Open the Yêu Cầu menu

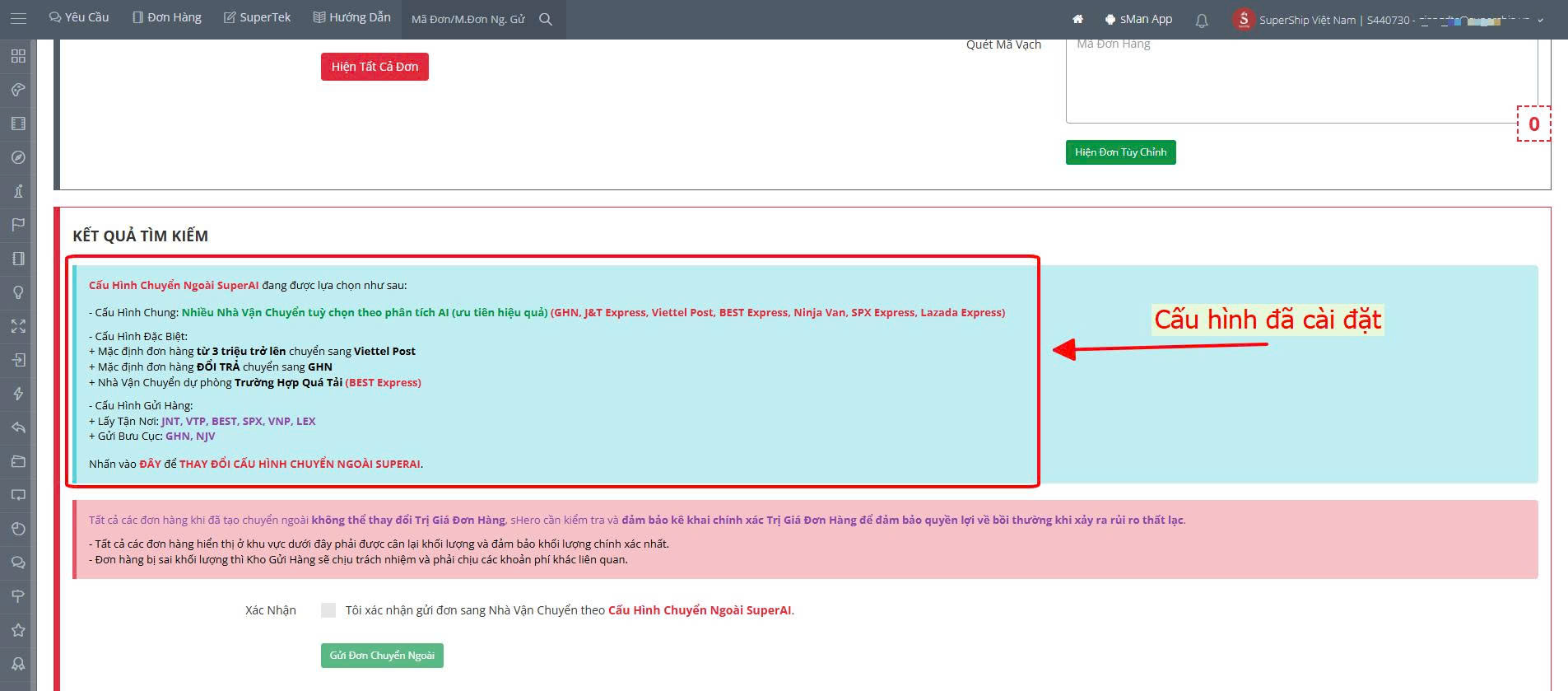coord(79,17)
